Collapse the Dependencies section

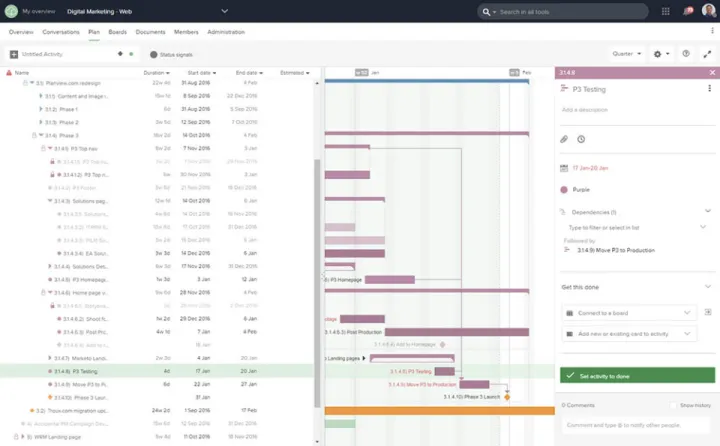[x=709, y=211]
